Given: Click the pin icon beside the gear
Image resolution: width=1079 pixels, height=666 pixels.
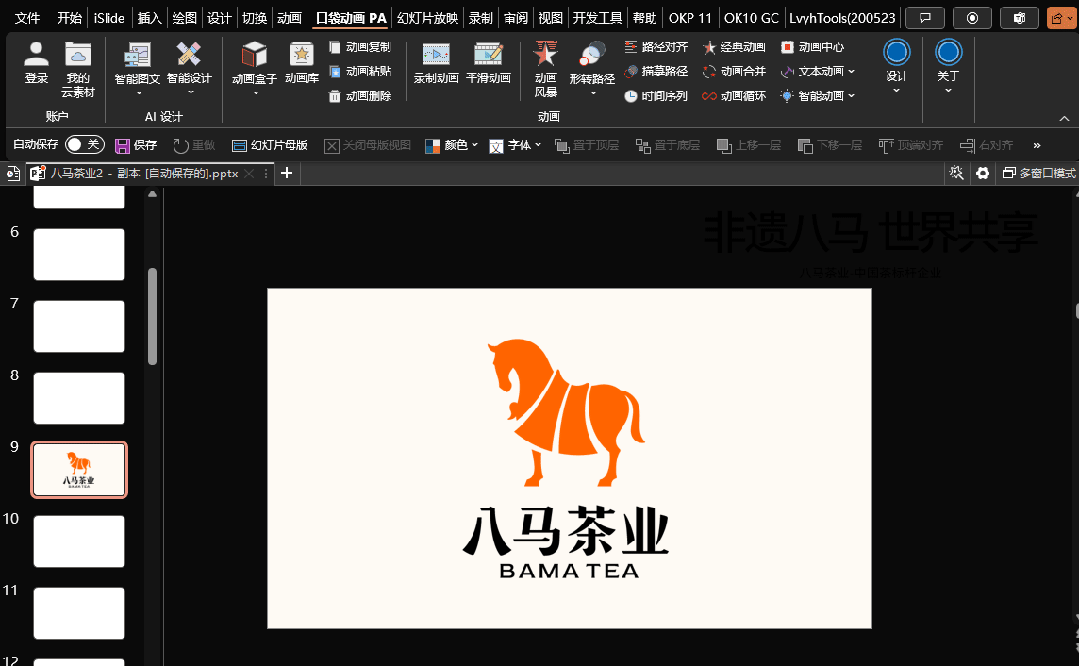Looking at the screenshot, I should pos(957,173).
